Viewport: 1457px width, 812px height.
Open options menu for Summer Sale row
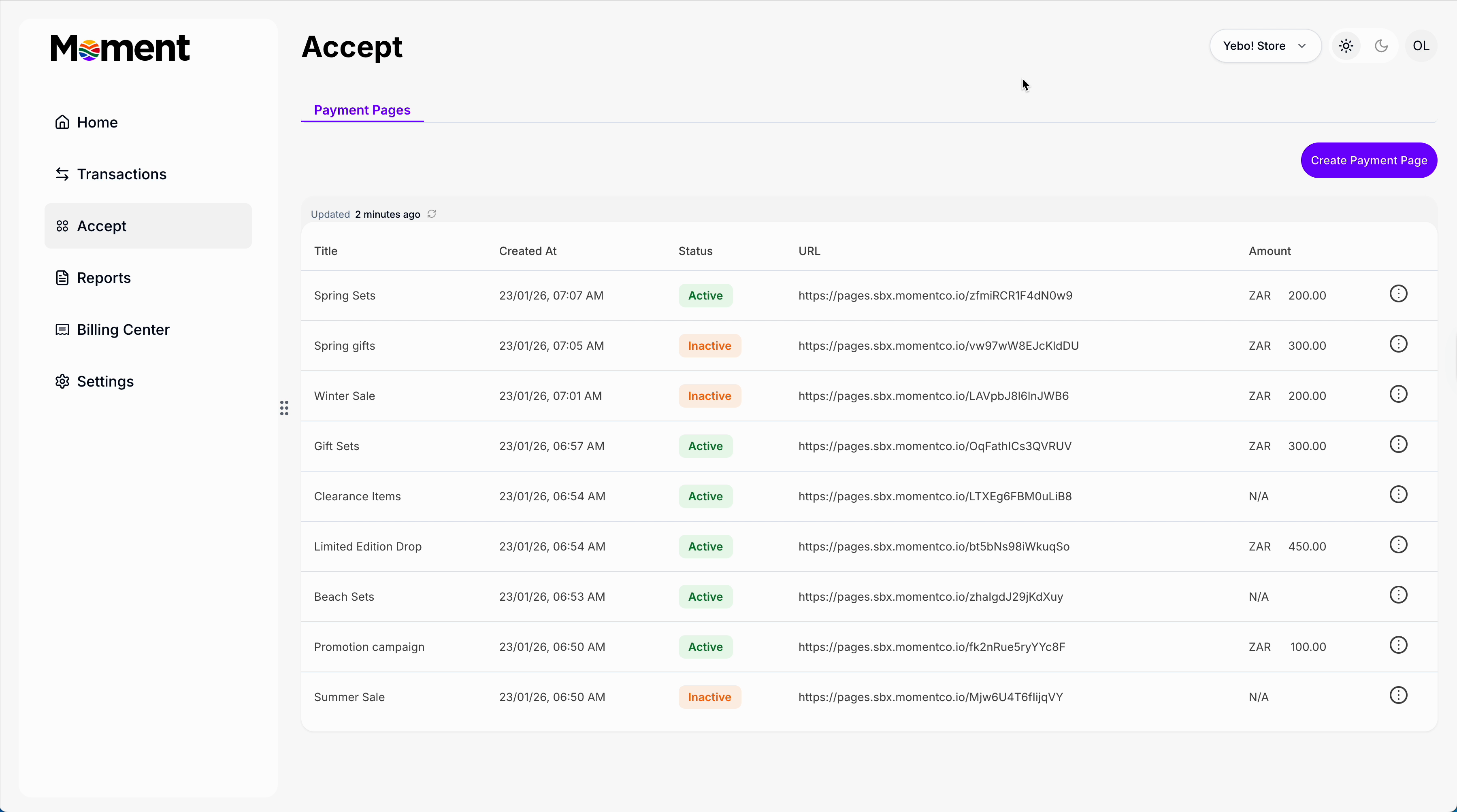pyautogui.click(x=1398, y=695)
